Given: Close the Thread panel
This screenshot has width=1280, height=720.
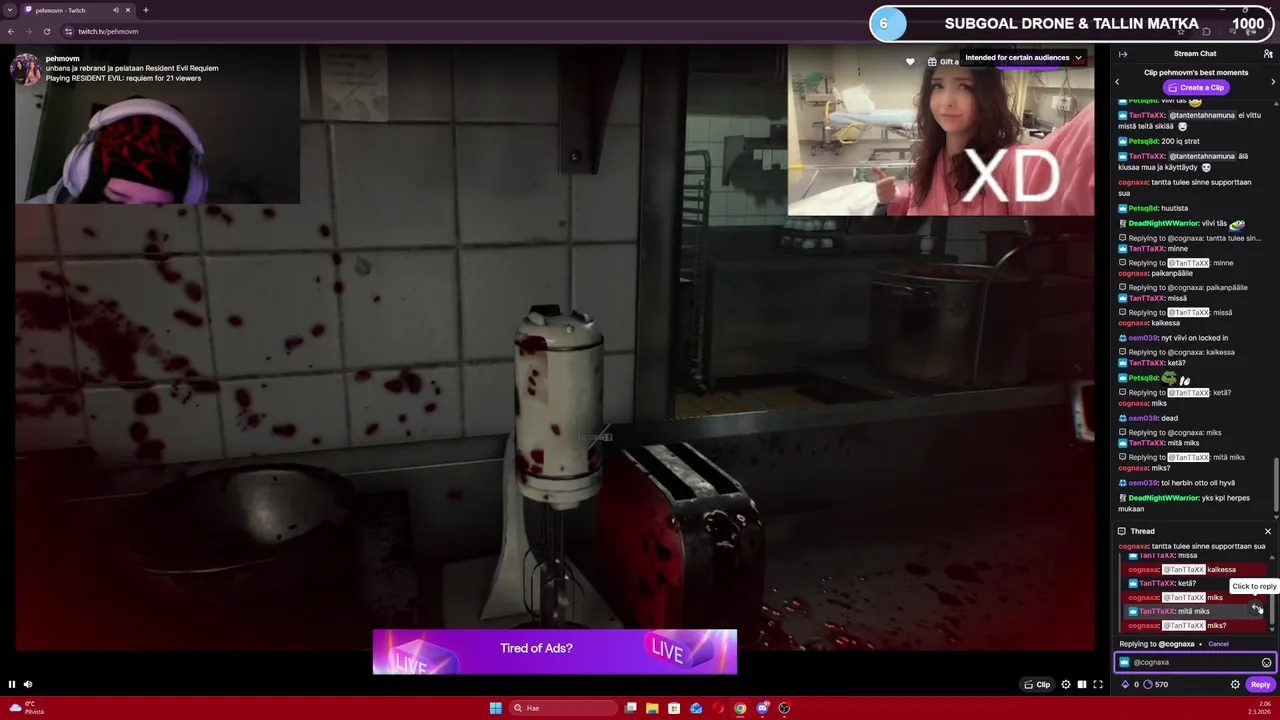Looking at the screenshot, I should [x=1268, y=531].
